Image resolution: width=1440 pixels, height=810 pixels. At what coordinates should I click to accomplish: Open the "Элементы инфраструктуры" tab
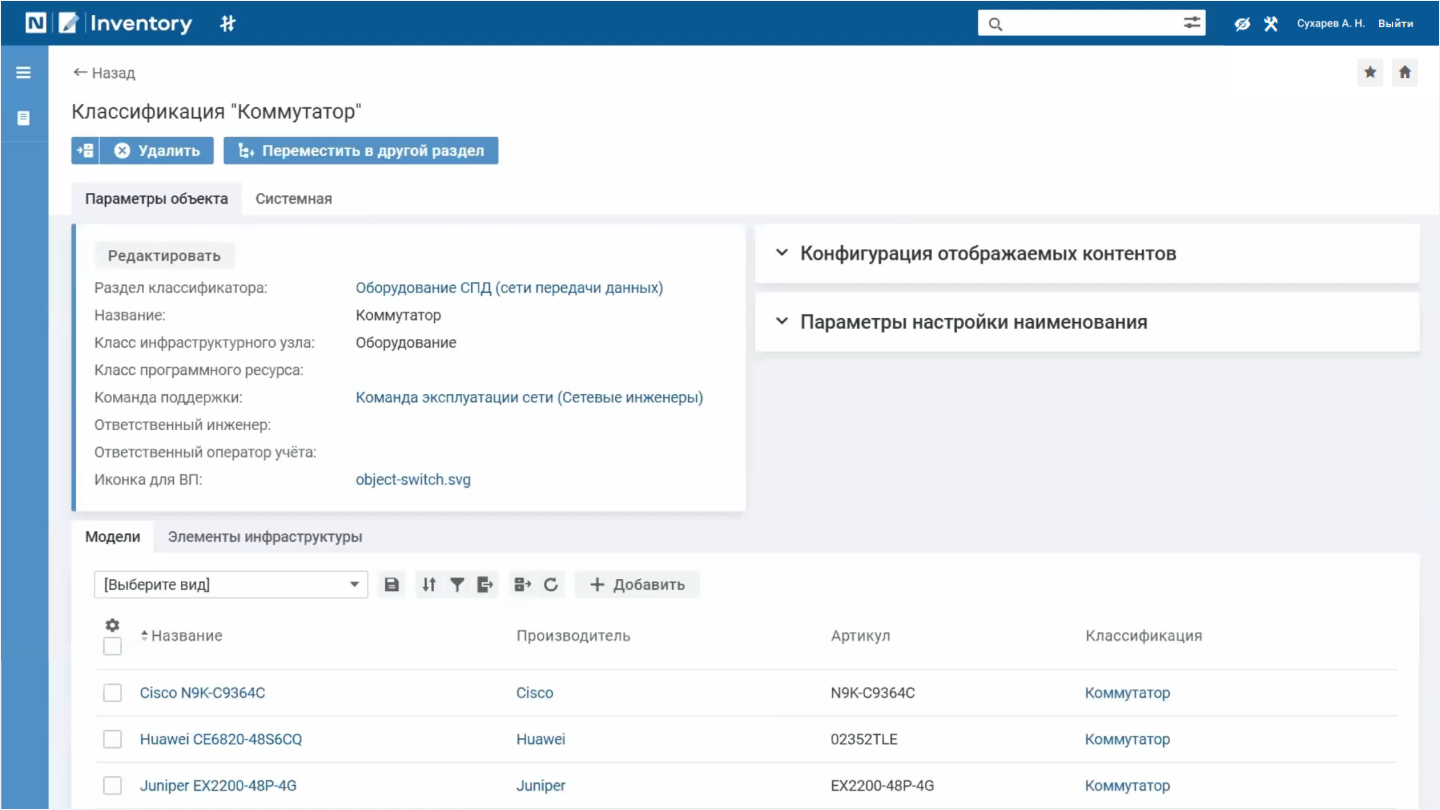coord(265,537)
